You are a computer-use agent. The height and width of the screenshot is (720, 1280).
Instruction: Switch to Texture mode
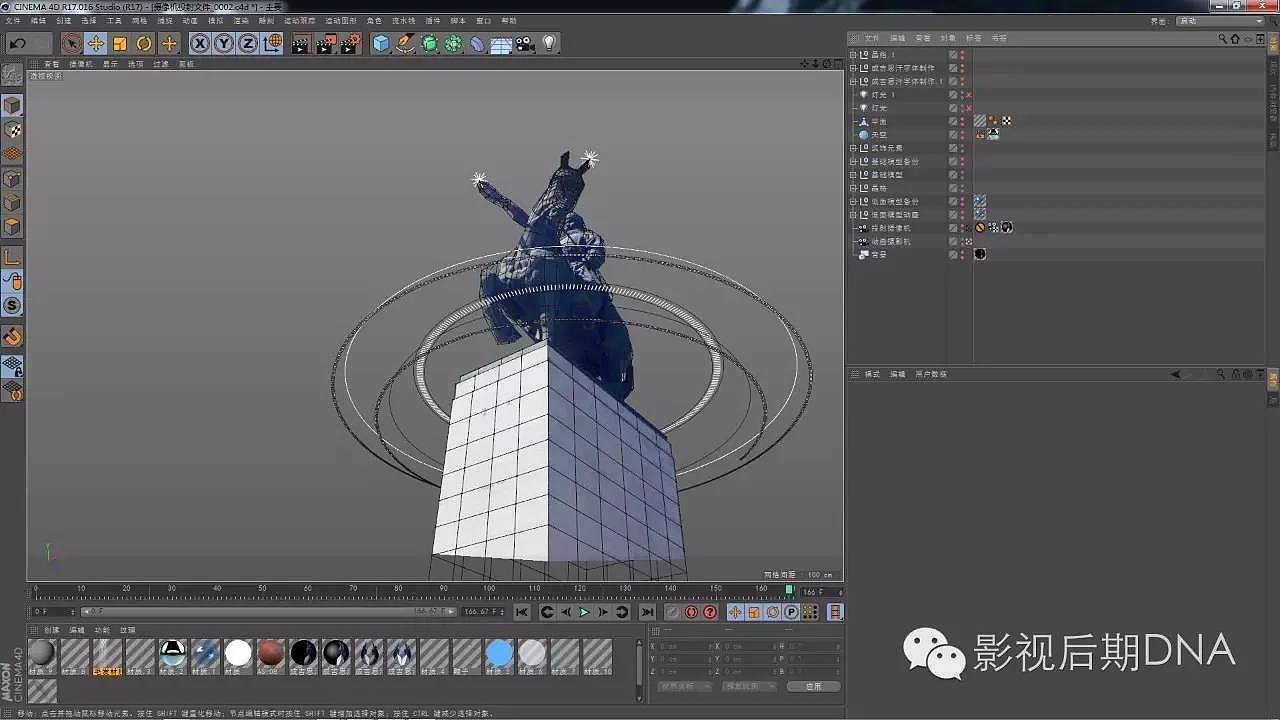pyautogui.click(x=13, y=130)
